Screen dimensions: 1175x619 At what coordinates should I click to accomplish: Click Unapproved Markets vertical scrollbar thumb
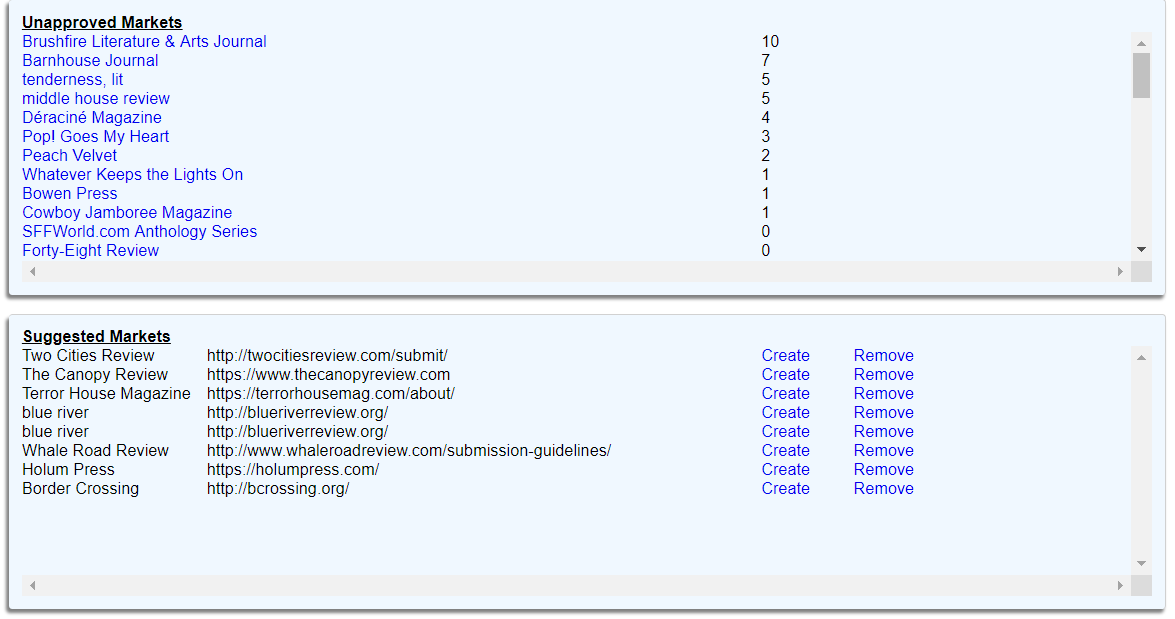coord(1141,76)
